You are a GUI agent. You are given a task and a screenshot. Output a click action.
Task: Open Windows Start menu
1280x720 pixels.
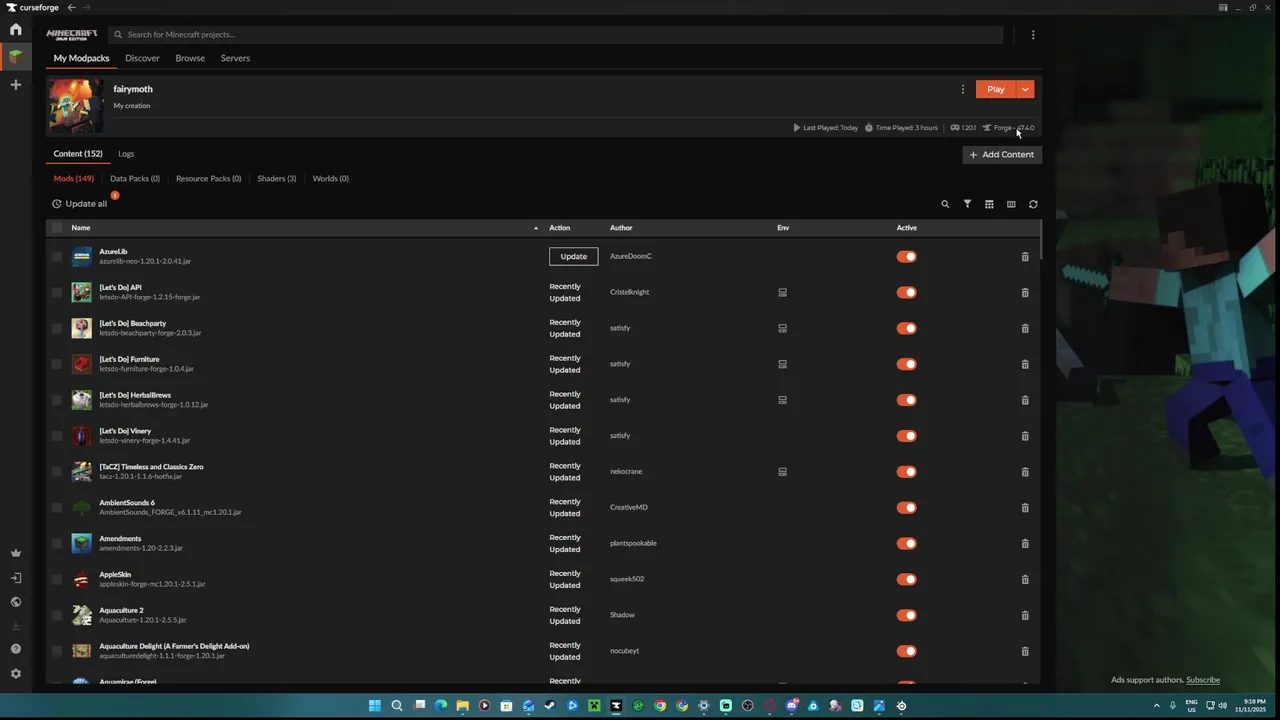point(375,706)
